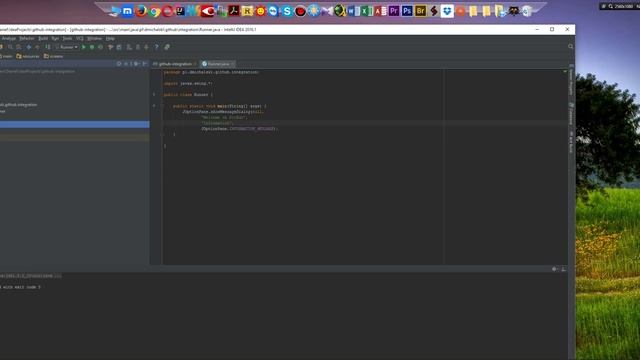Open Adobe Photoshop from the dock
The height and width of the screenshot is (360, 640).
coord(407,11)
